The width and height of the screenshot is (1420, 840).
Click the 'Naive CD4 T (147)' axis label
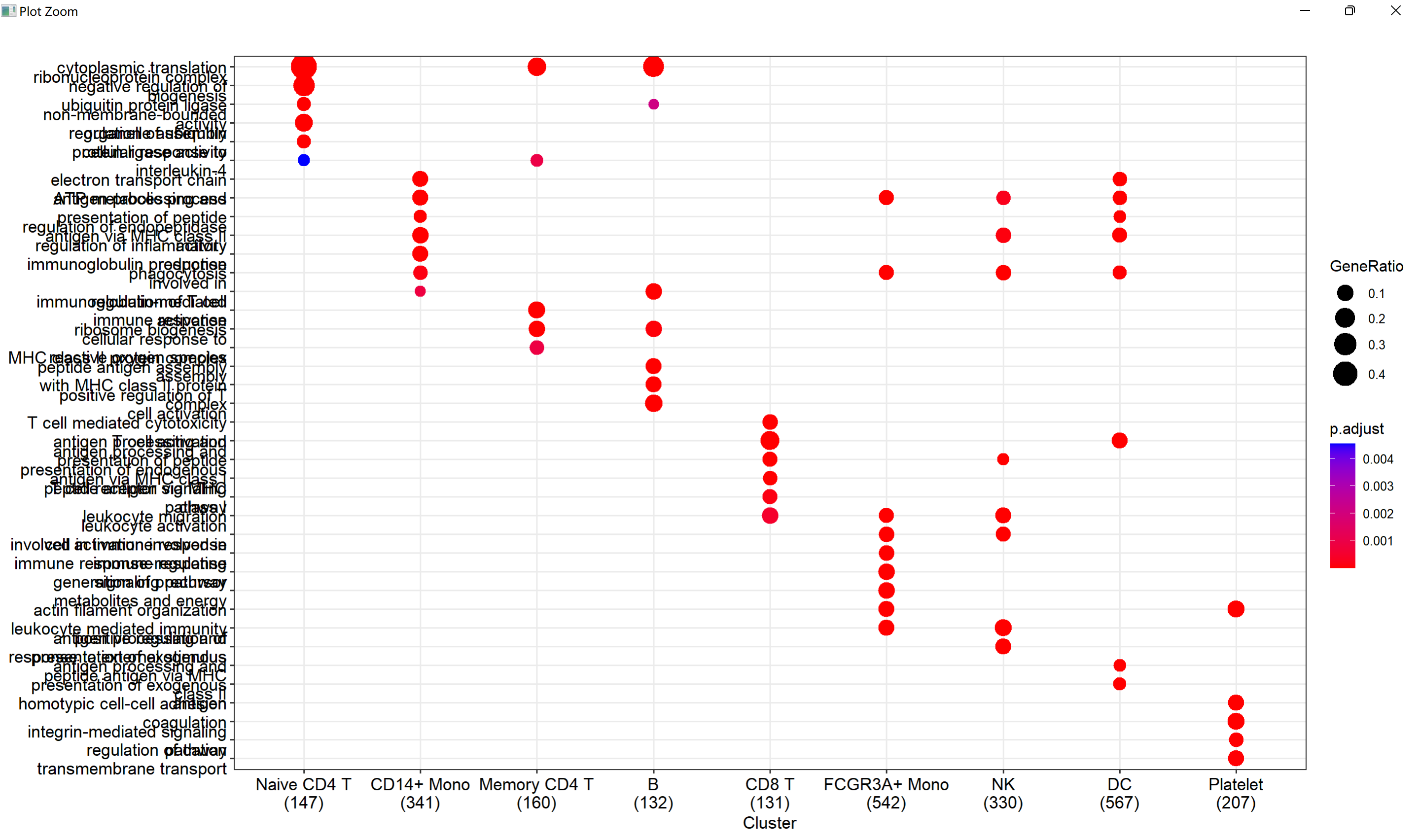pyautogui.click(x=303, y=794)
